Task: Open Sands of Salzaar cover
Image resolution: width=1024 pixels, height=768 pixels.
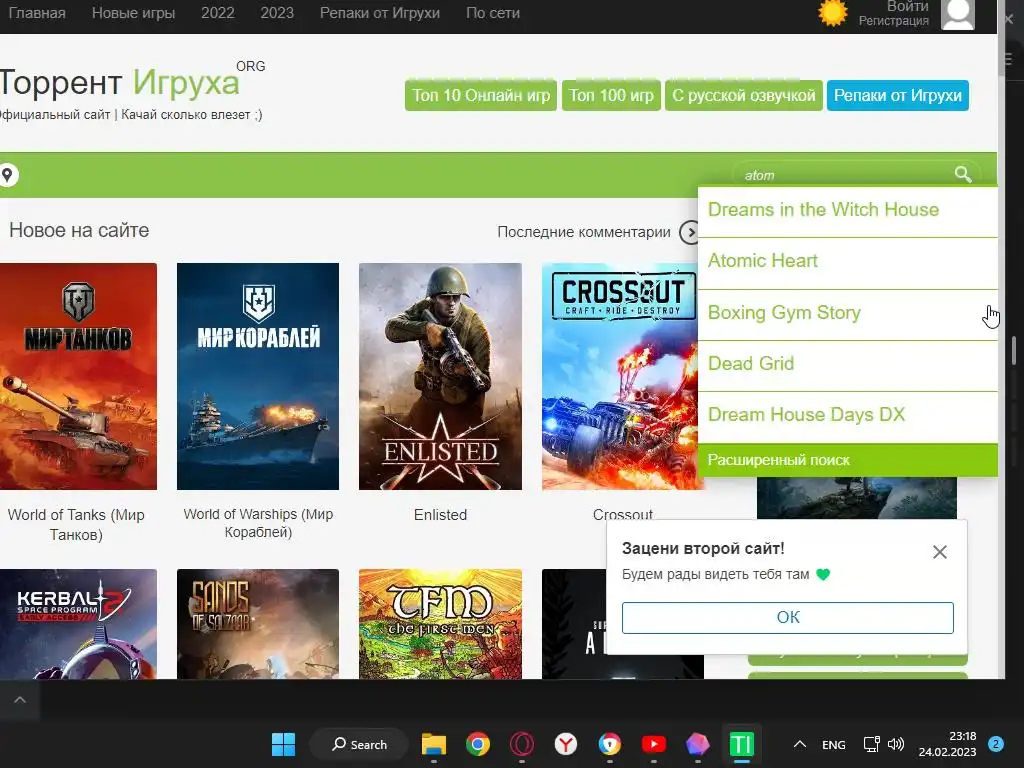Action: point(258,624)
